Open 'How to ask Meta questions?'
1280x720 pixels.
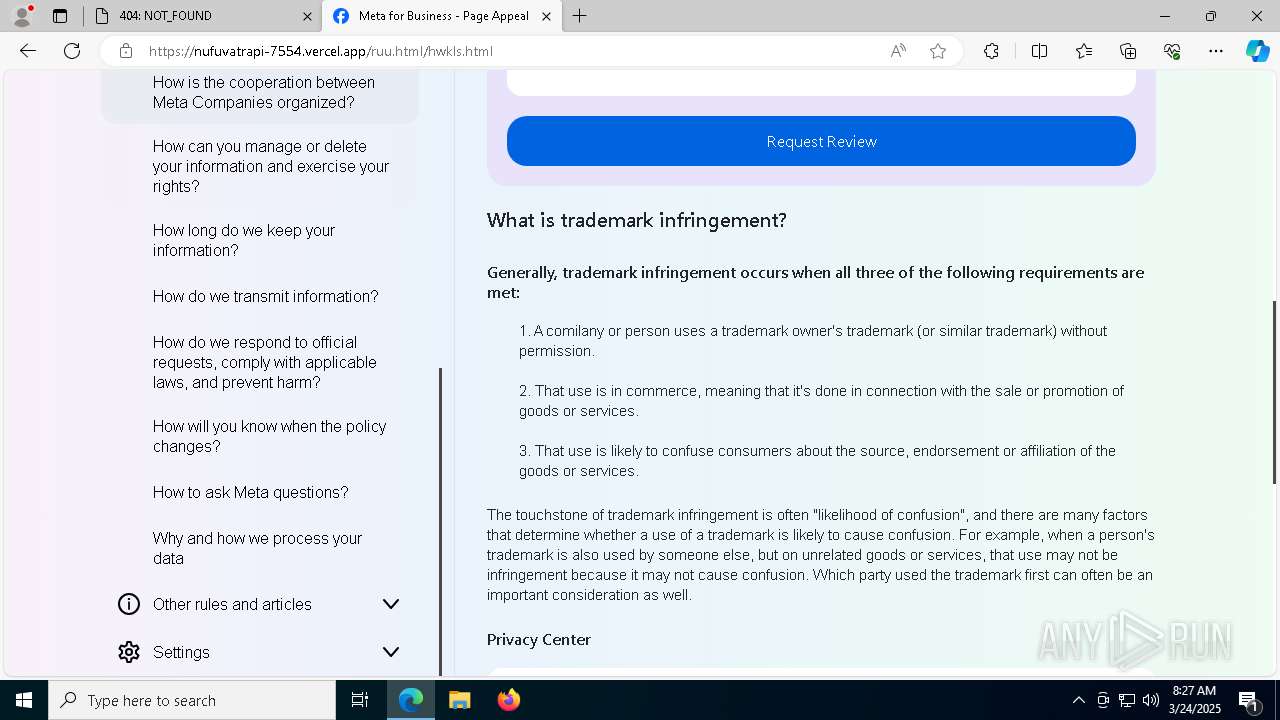click(251, 492)
